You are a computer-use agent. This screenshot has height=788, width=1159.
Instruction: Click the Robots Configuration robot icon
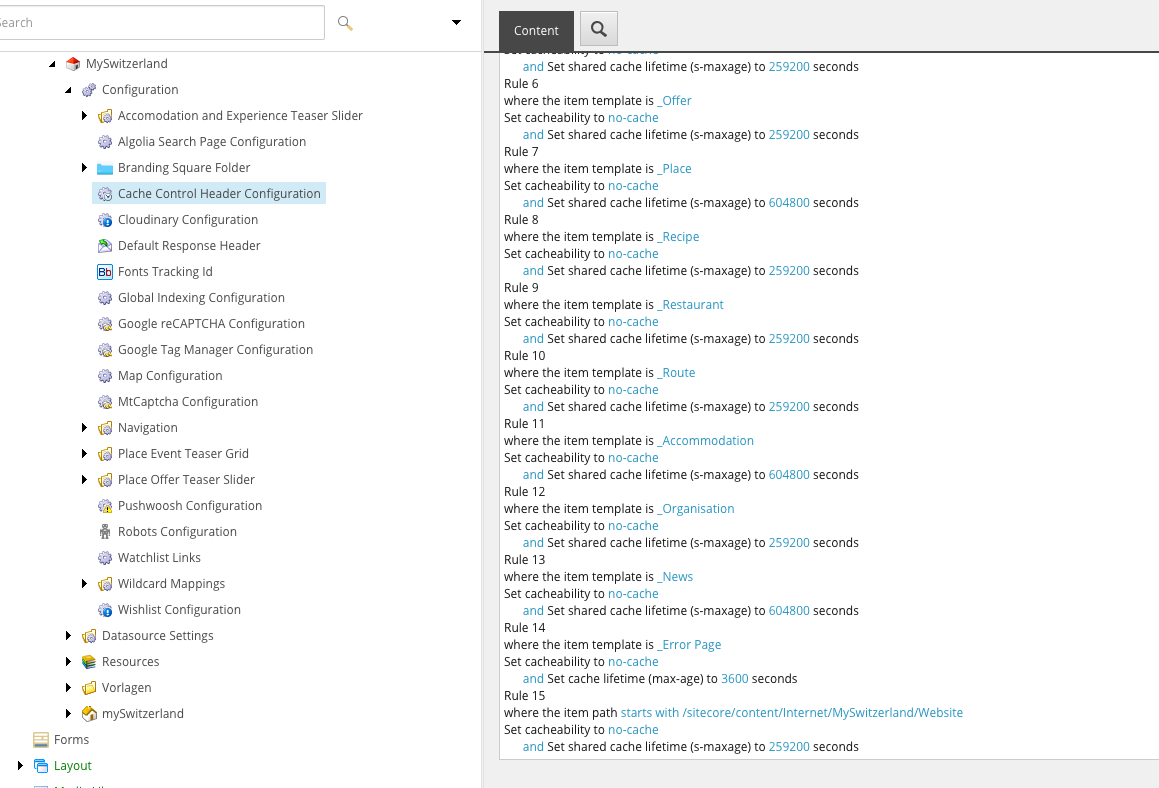click(105, 532)
